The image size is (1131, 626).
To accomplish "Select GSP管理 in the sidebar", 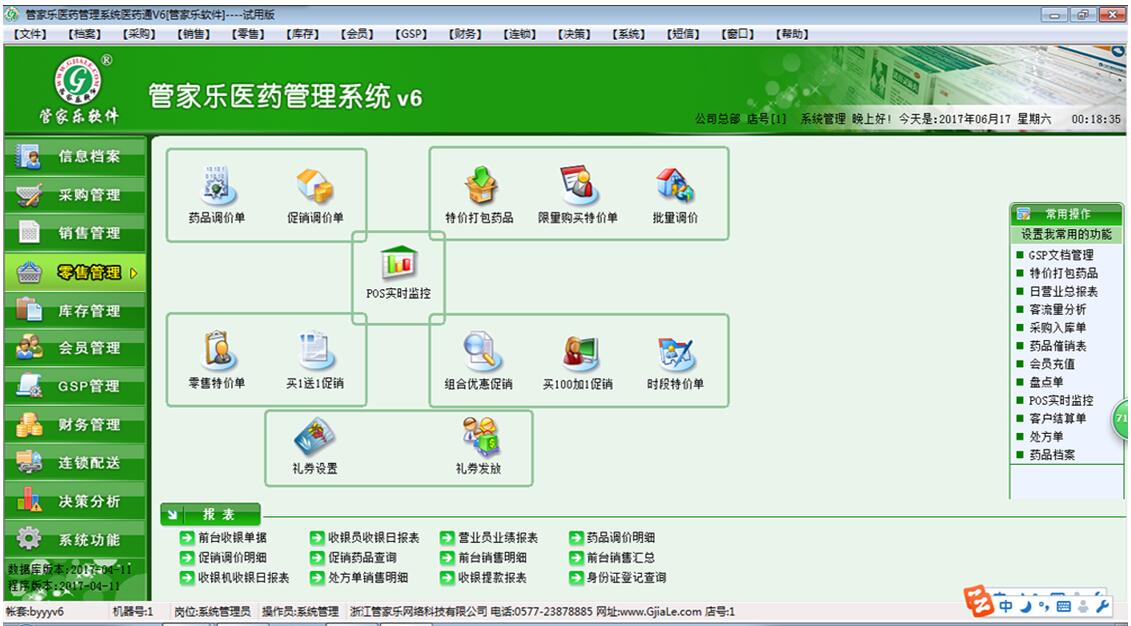I will click(x=74, y=387).
